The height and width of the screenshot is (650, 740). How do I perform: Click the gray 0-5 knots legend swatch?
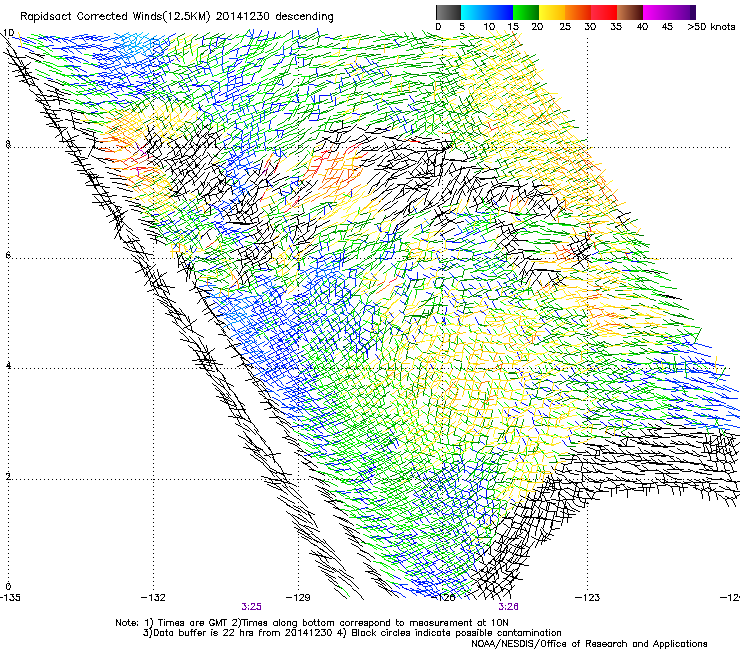pos(448,12)
